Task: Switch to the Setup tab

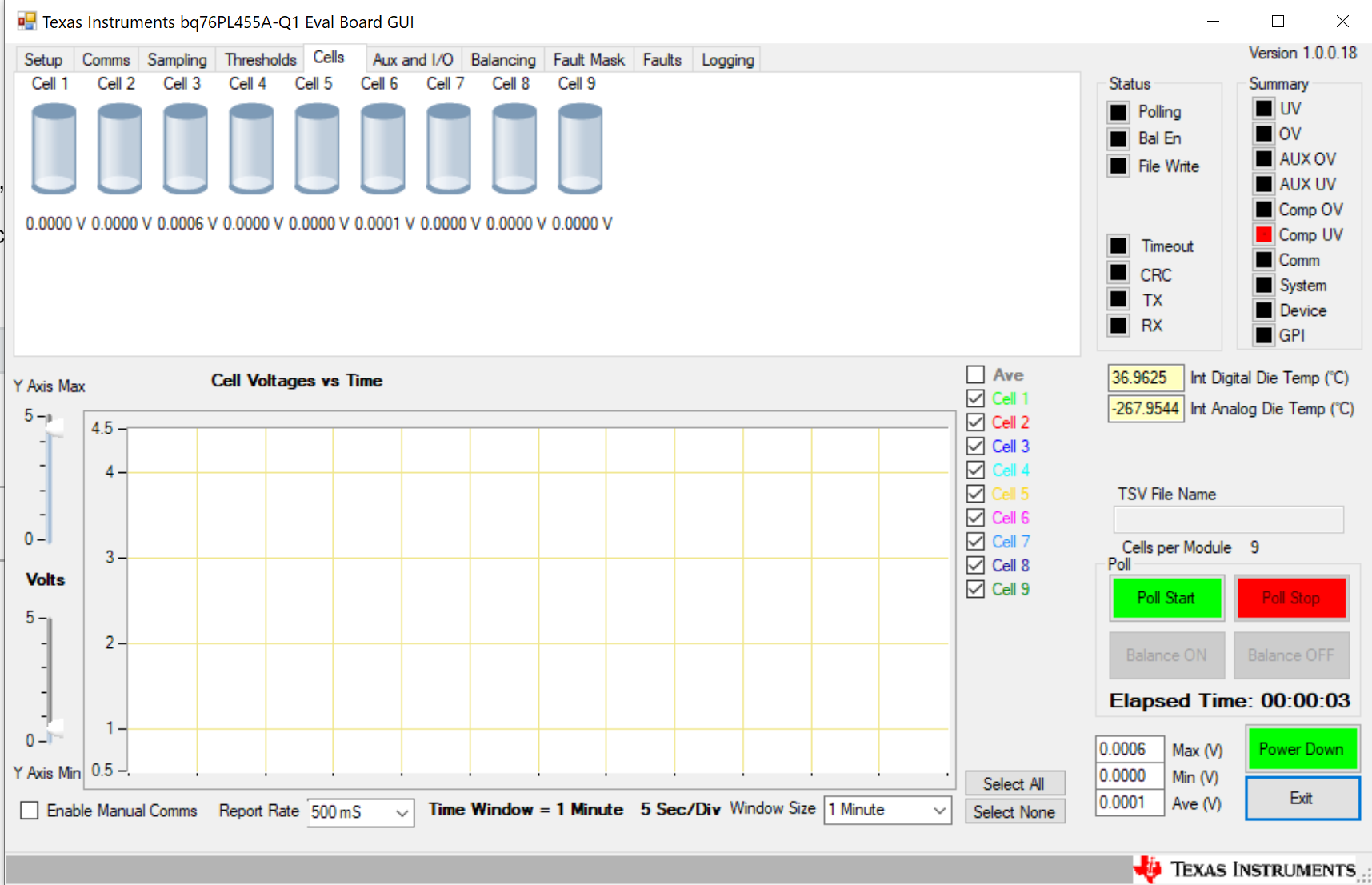Action: coord(43,60)
